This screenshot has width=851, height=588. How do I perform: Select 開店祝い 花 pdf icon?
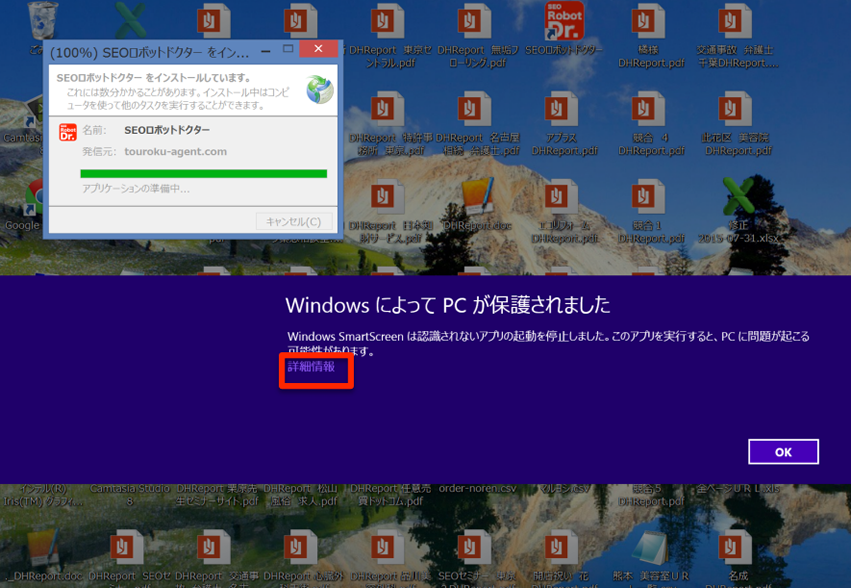tap(560, 548)
